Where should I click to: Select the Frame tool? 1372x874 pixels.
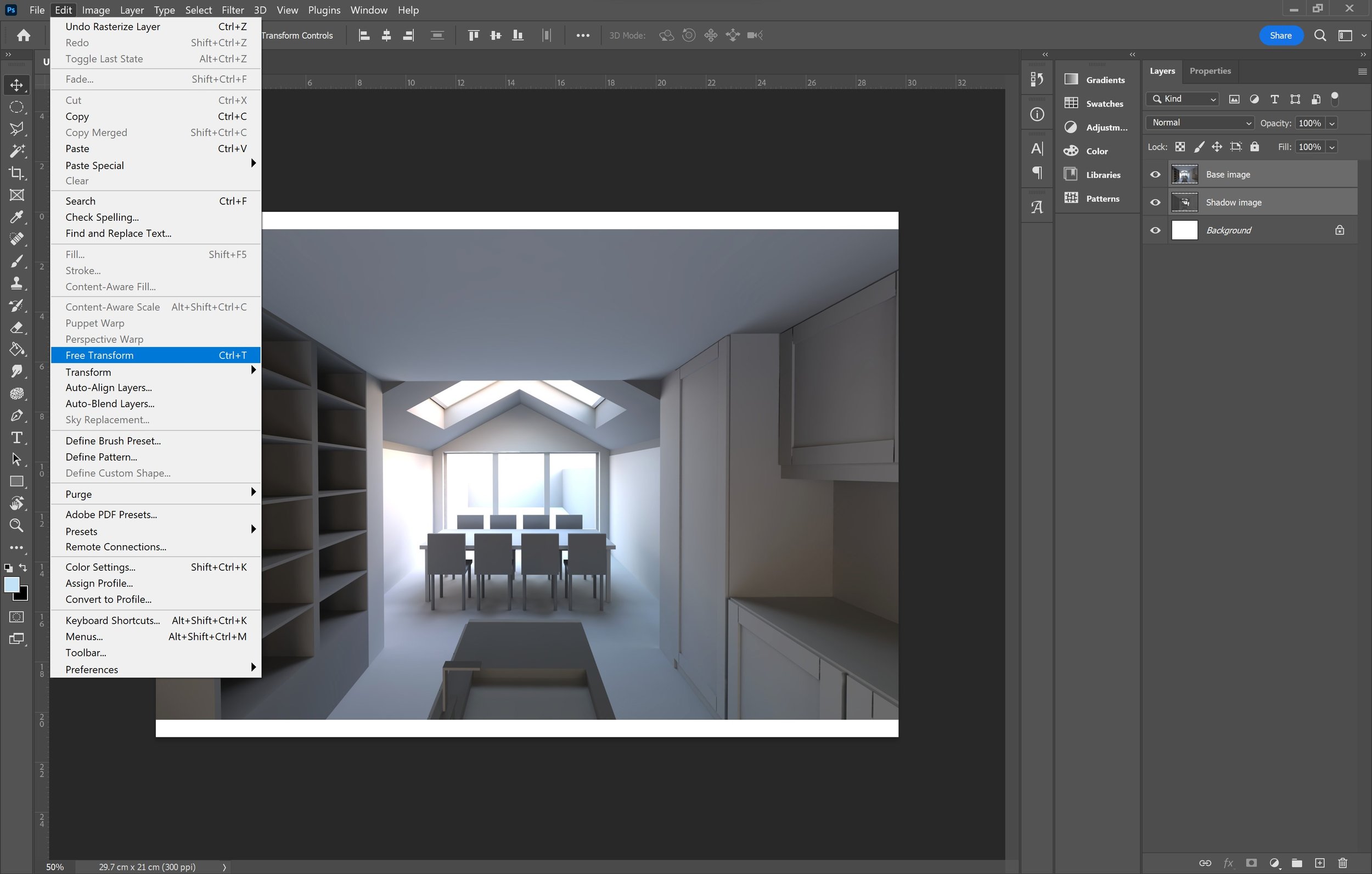click(x=16, y=195)
